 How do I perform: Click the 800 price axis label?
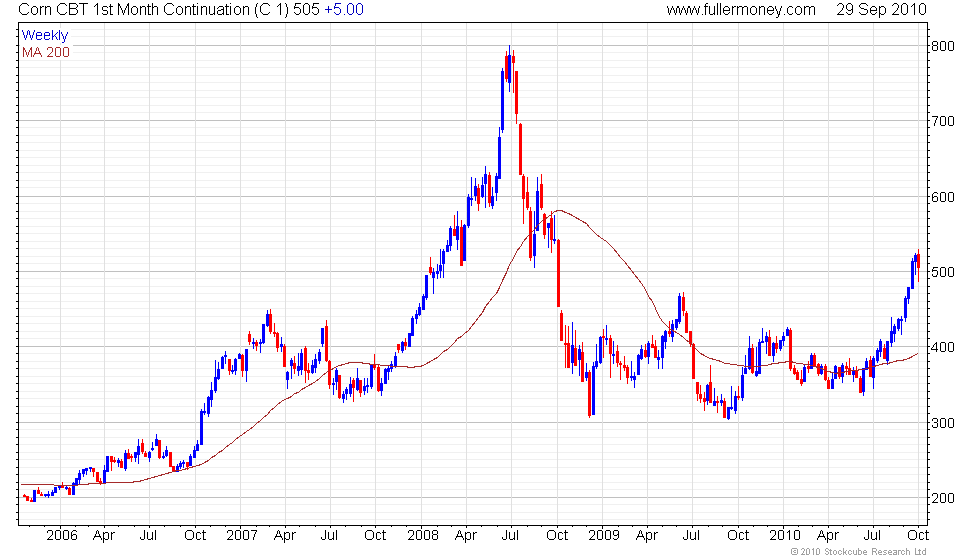point(942,46)
